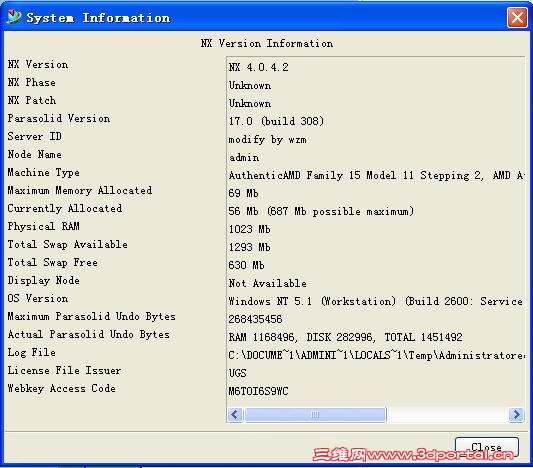Select the AuthenticAMD Family 15 machine value
This screenshot has height=468, width=533.
pyautogui.click(x=376, y=175)
